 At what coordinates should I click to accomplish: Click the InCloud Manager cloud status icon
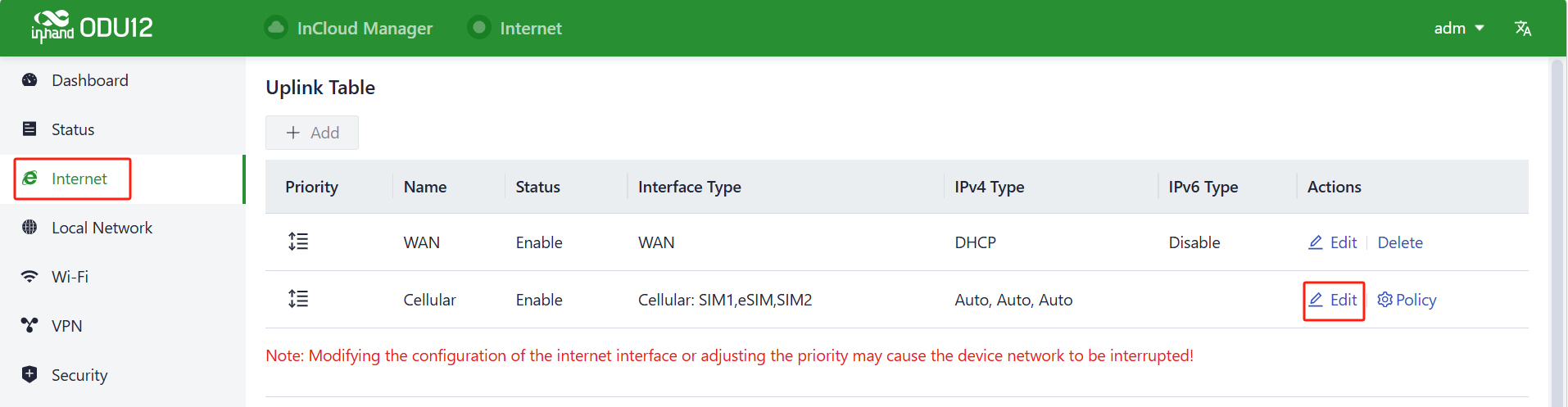[x=277, y=28]
